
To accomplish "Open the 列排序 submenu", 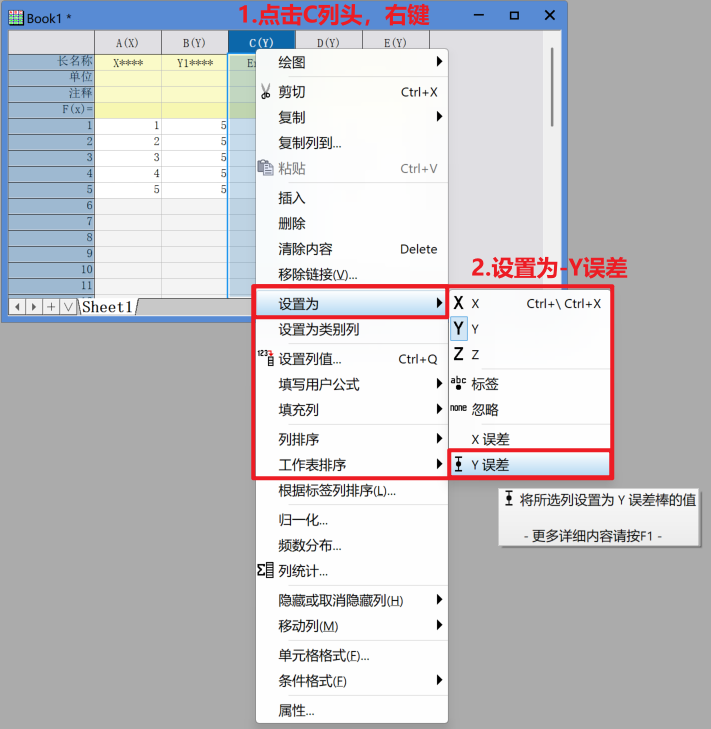I will coord(439,439).
